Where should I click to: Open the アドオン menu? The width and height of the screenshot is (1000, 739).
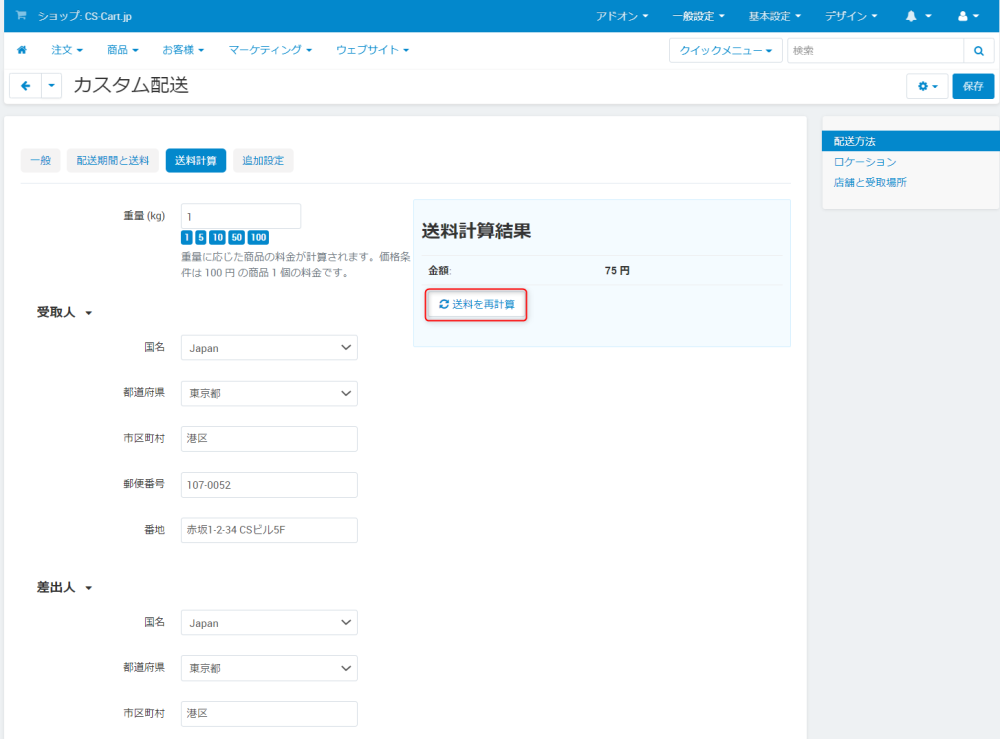pos(622,16)
